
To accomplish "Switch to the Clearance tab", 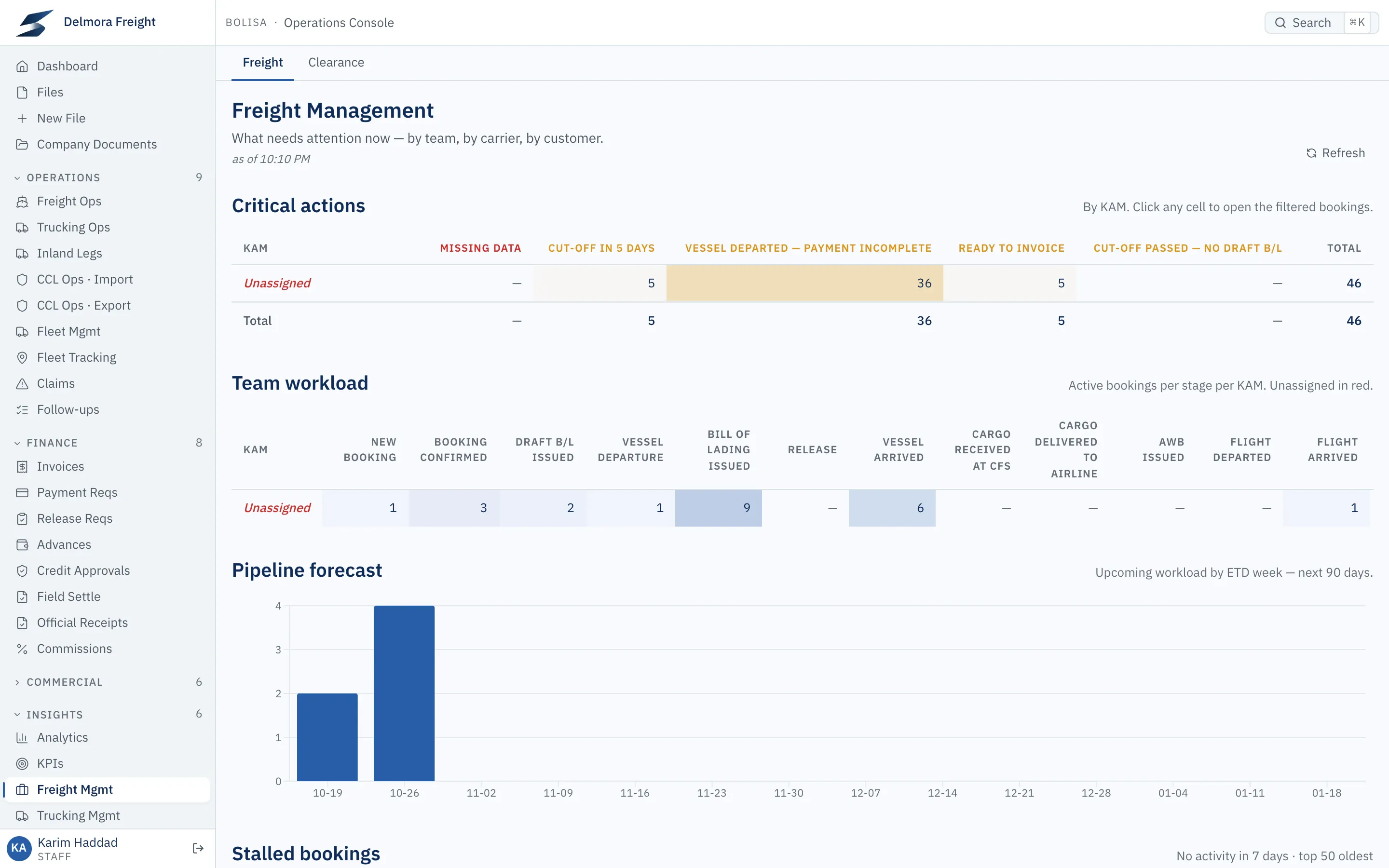I will pos(336,63).
